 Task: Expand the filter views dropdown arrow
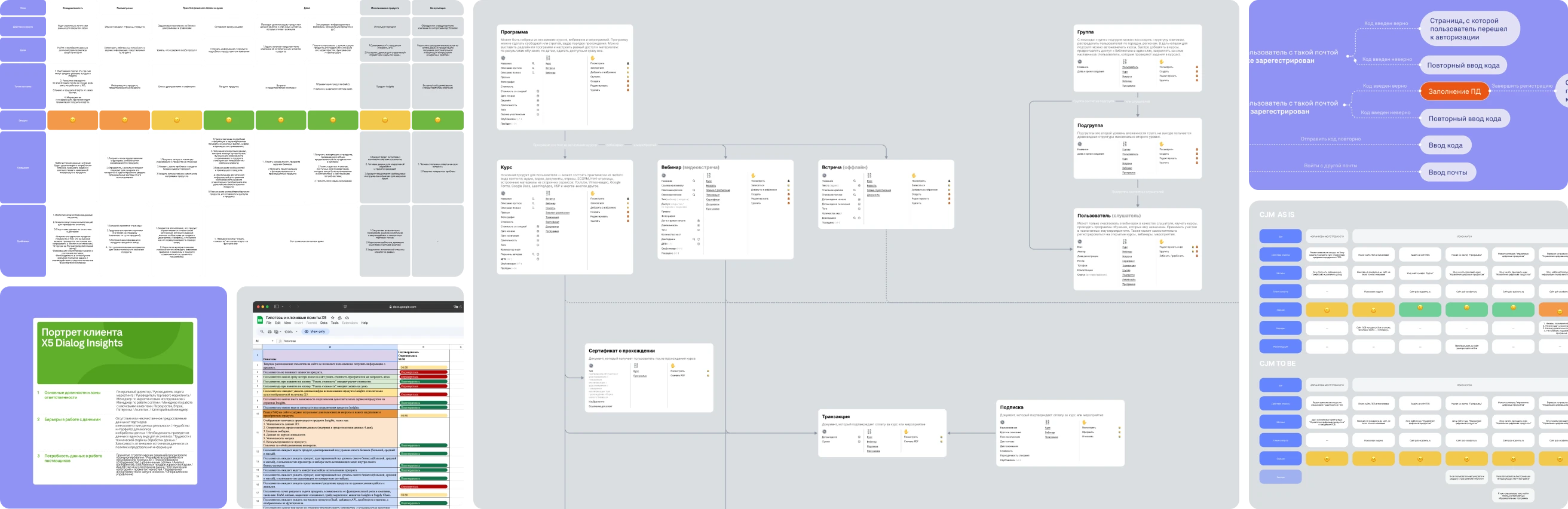pos(281,332)
